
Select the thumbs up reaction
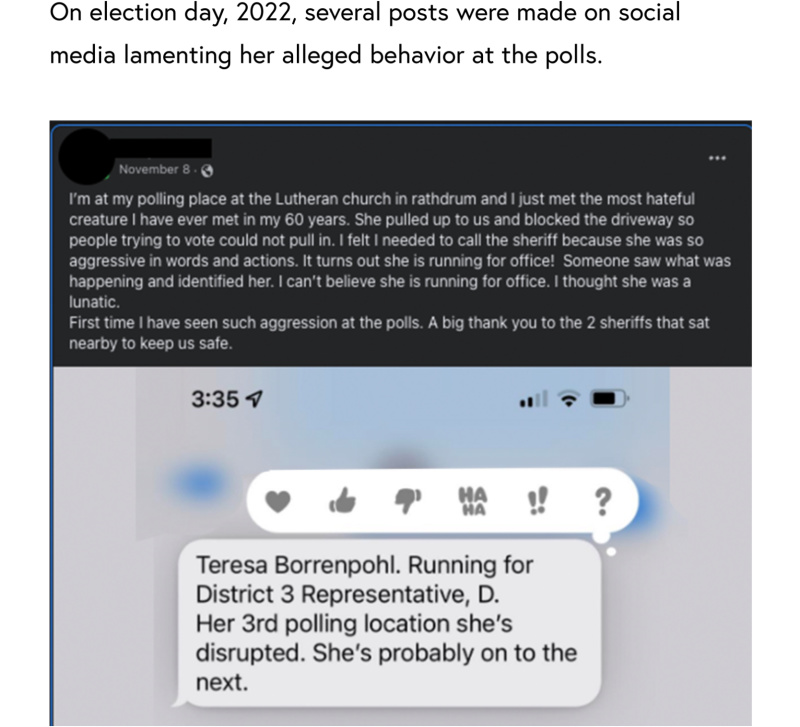(342, 500)
